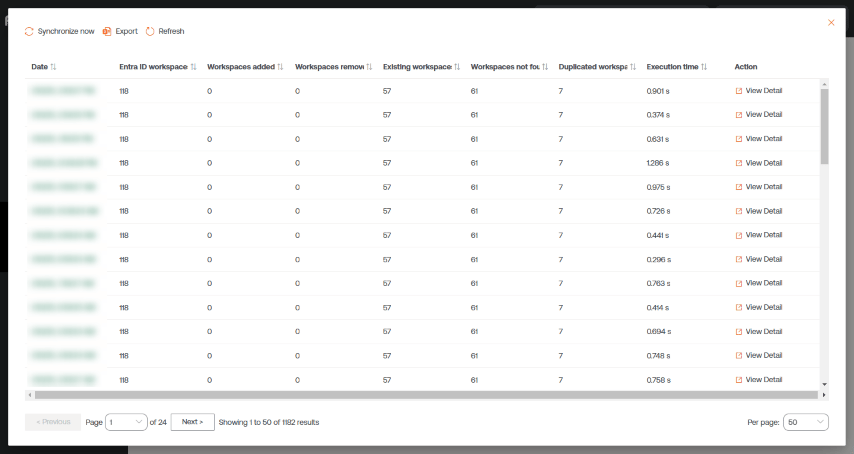The image size is (854, 454).
Task: Click the Action column header
Action: pyautogui.click(x=746, y=67)
